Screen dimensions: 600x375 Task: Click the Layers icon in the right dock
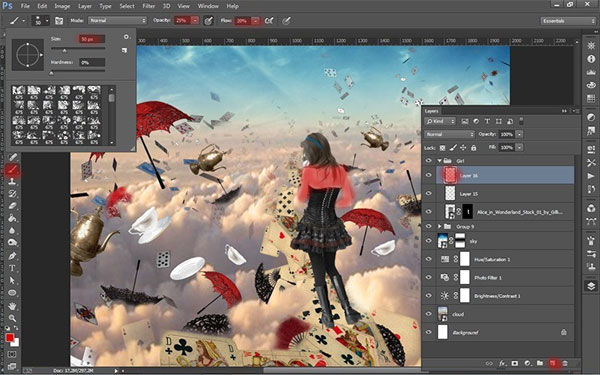(x=591, y=286)
